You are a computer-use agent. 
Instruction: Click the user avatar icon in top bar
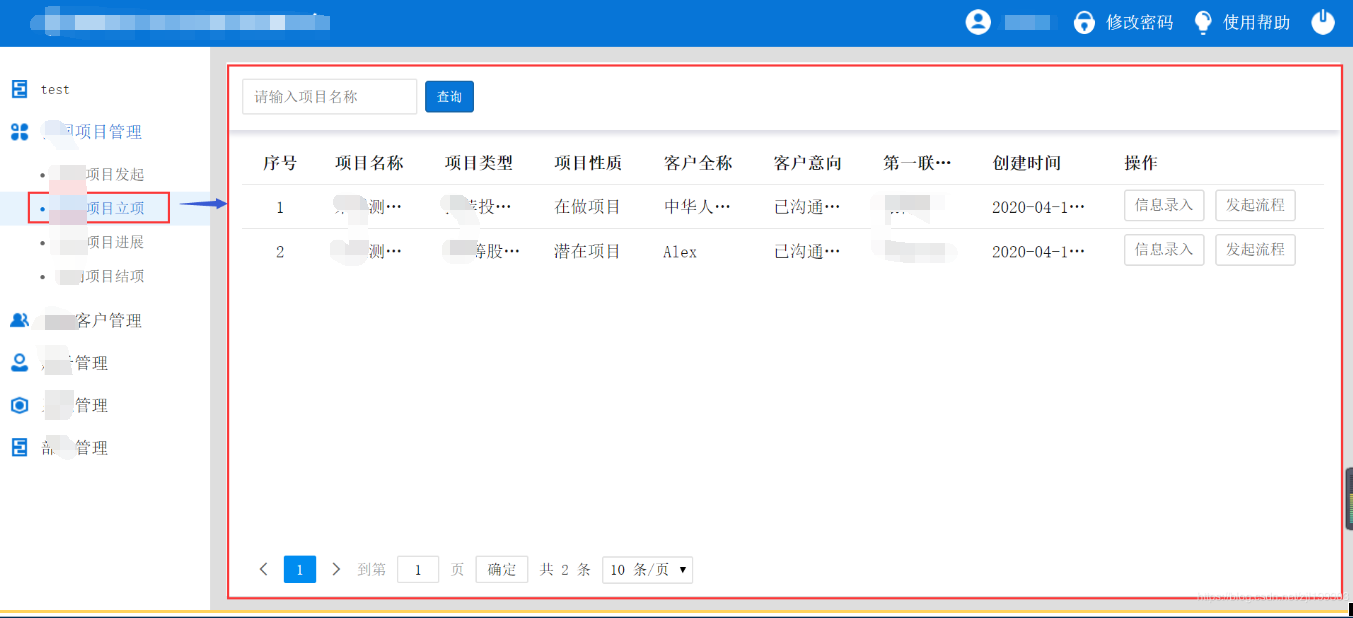pos(978,21)
